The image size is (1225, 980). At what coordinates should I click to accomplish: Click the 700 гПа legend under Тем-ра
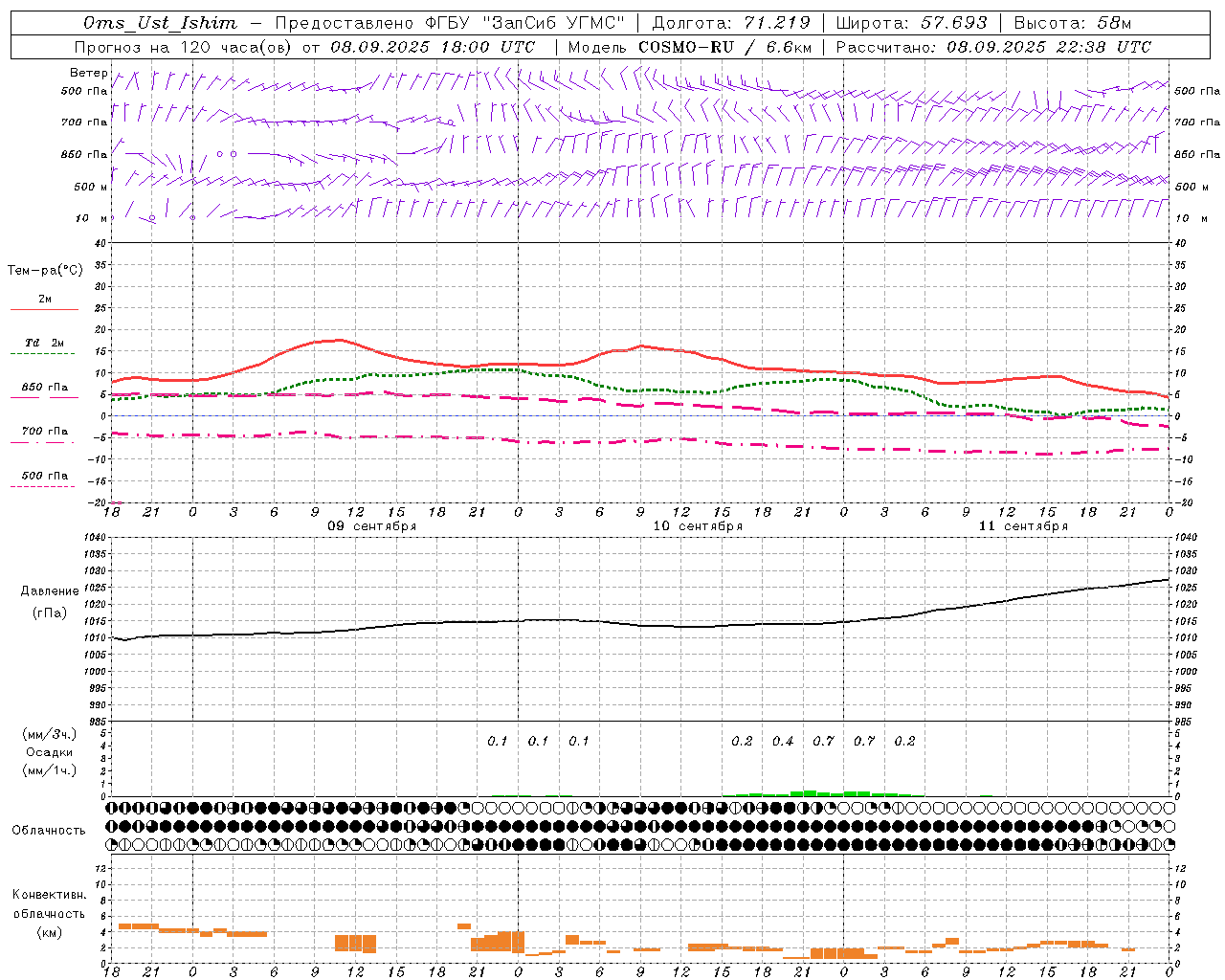pyautogui.click(x=45, y=435)
